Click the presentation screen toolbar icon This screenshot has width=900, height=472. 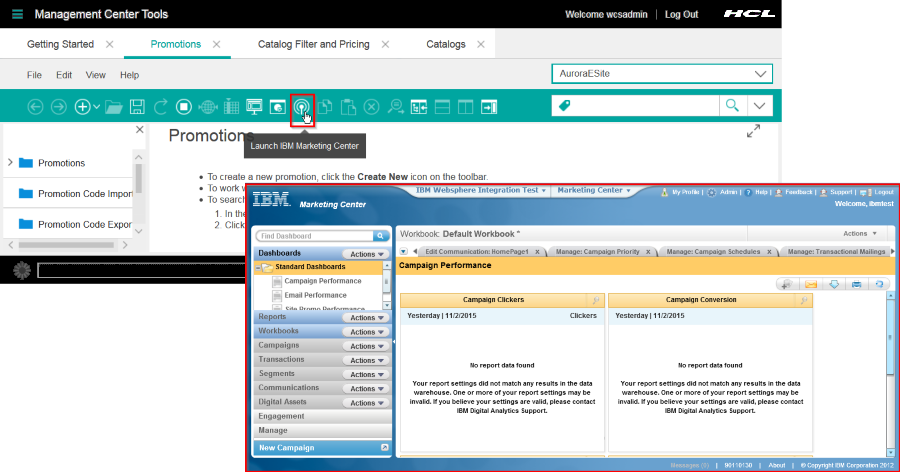(x=254, y=107)
